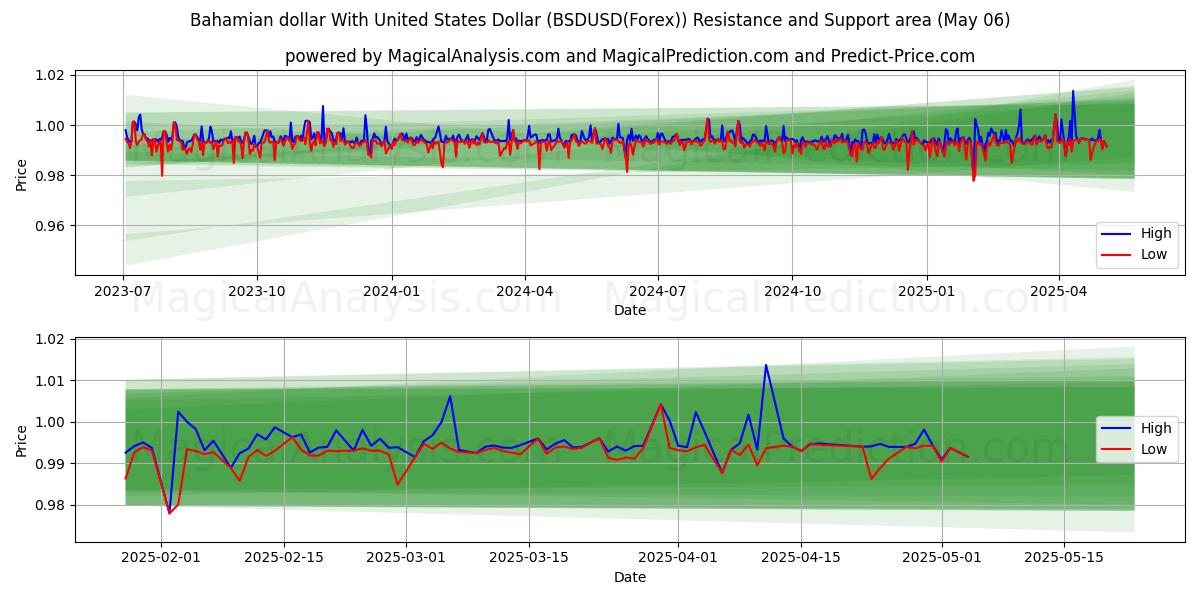Click the '2024-01' x-axis label
Viewport: 1200px width, 600px height.
(391, 291)
